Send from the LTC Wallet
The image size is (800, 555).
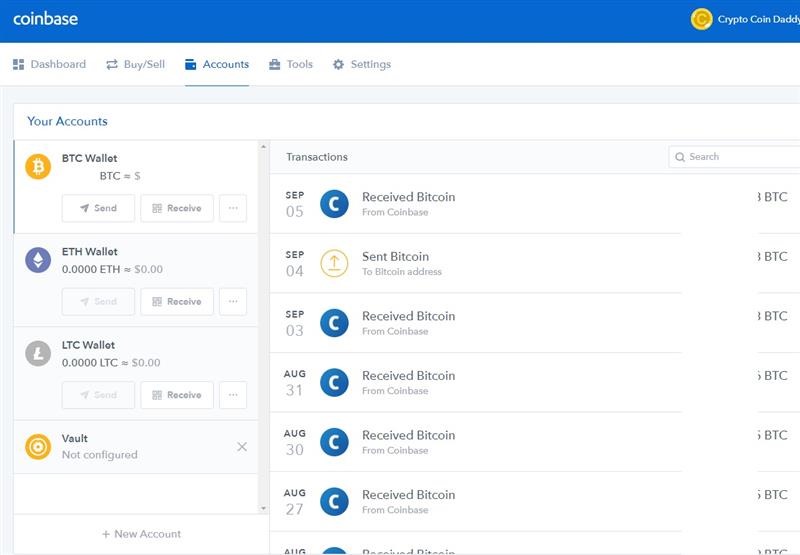pyautogui.click(x=98, y=395)
